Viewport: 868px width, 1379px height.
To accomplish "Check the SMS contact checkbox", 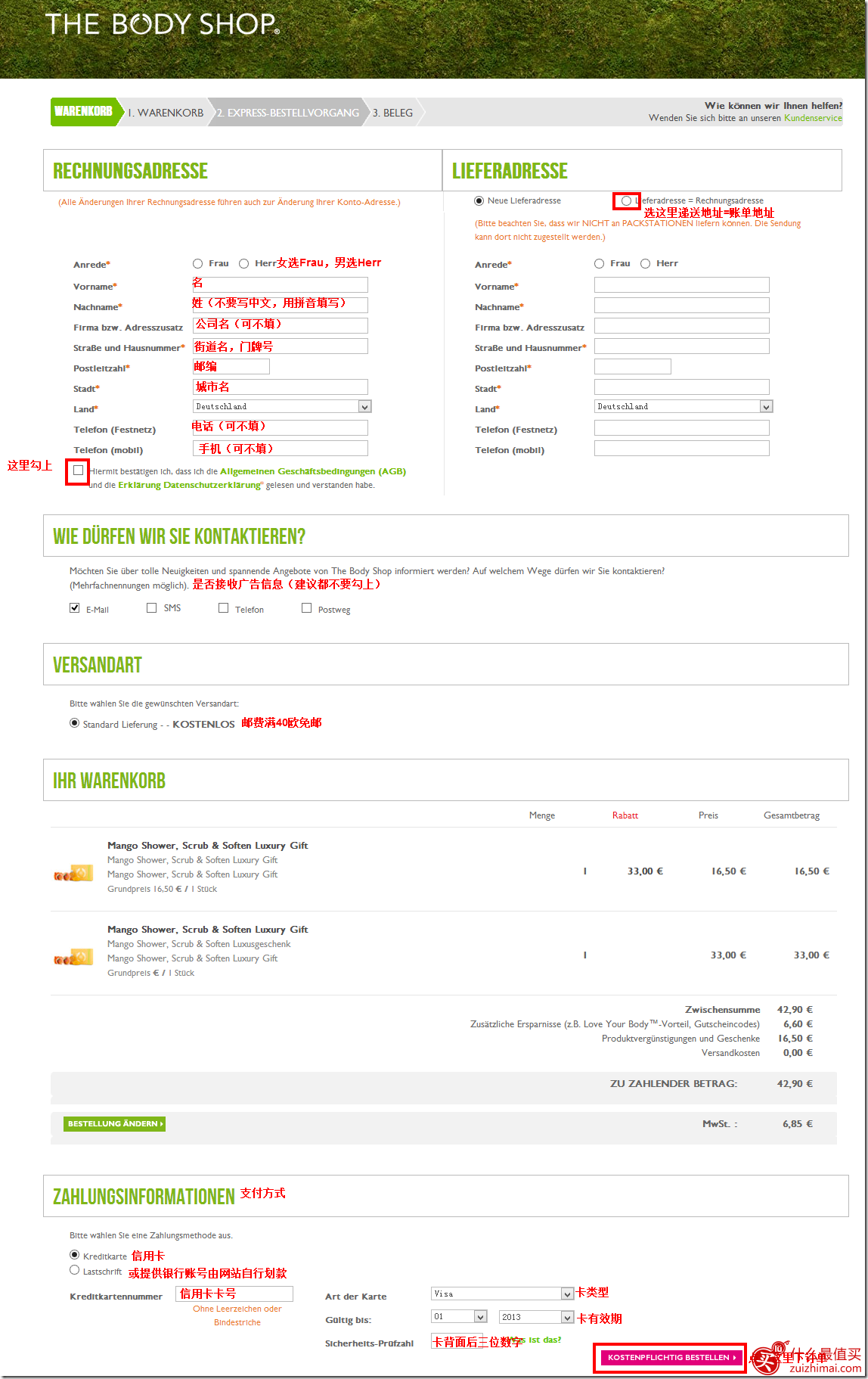I will [151, 608].
